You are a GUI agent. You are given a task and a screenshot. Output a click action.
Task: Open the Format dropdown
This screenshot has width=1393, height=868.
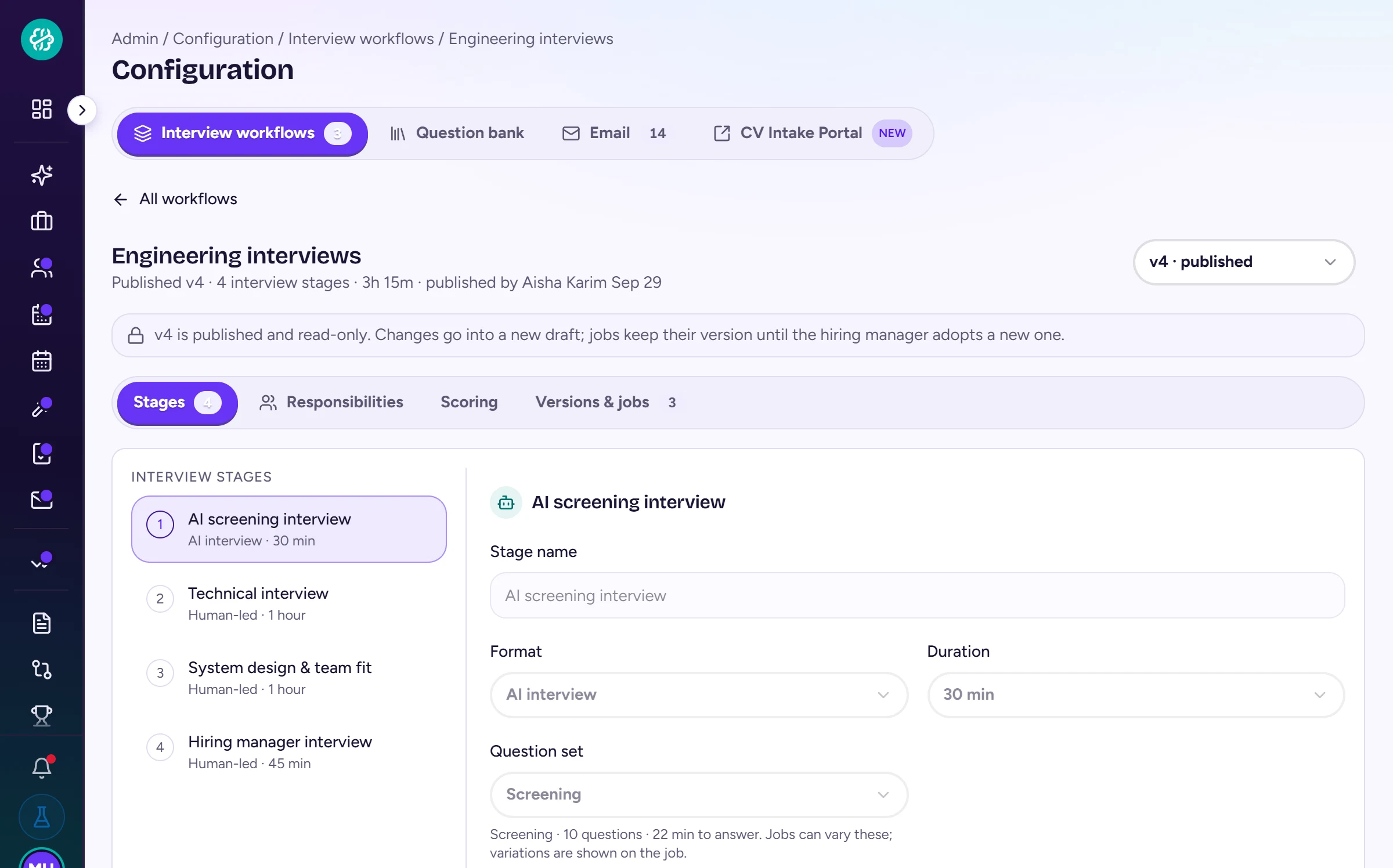pos(699,695)
